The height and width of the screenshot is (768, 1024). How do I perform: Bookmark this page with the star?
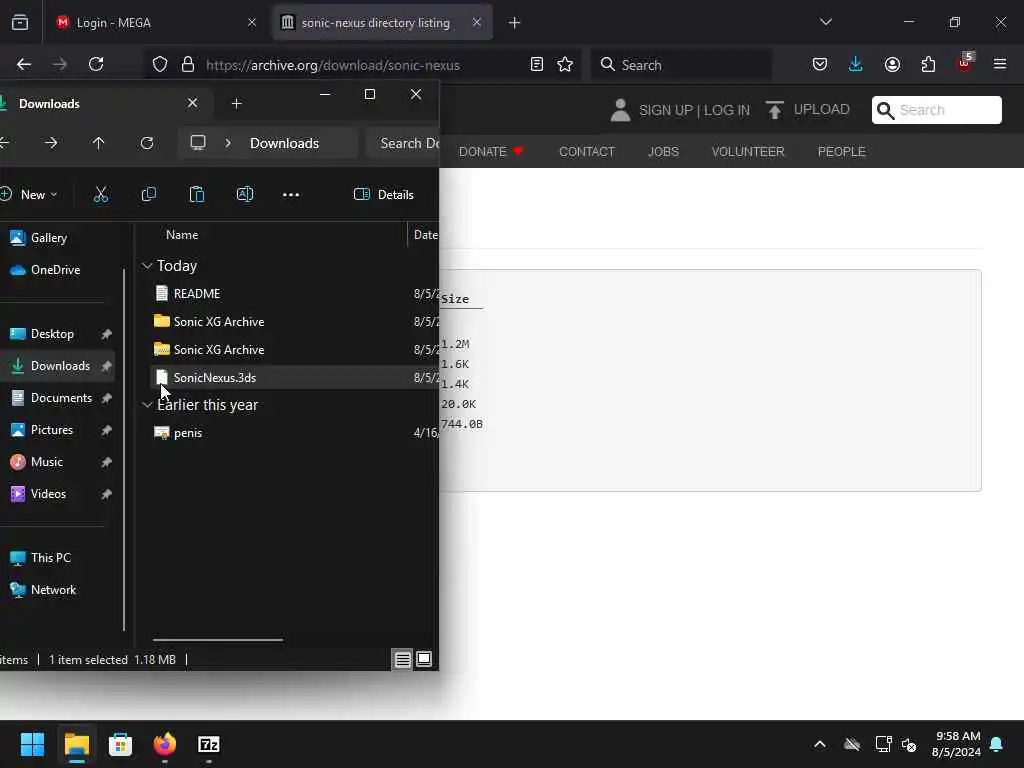click(x=565, y=64)
